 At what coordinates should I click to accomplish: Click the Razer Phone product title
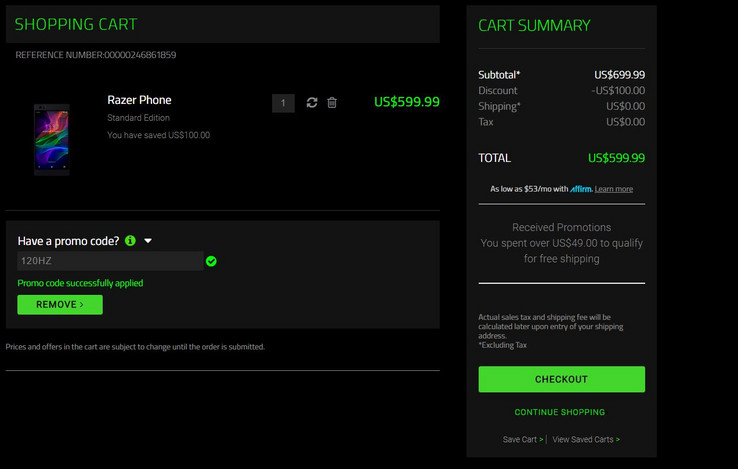tap(139, 100)
